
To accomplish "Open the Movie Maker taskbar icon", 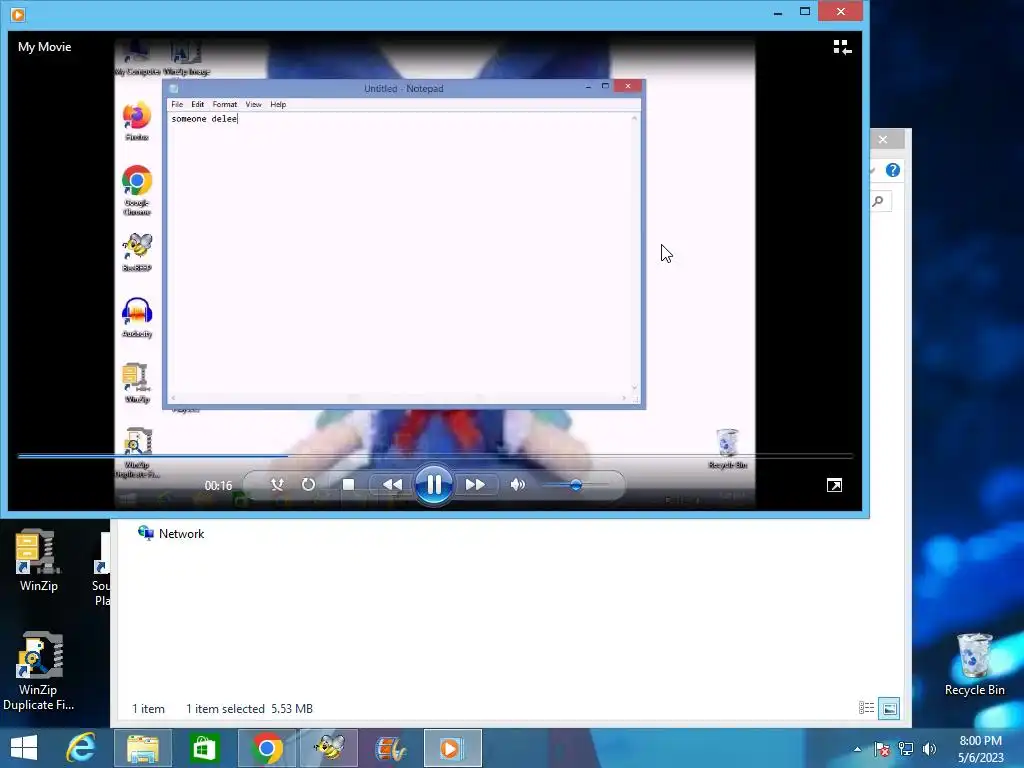I will 391,748.
